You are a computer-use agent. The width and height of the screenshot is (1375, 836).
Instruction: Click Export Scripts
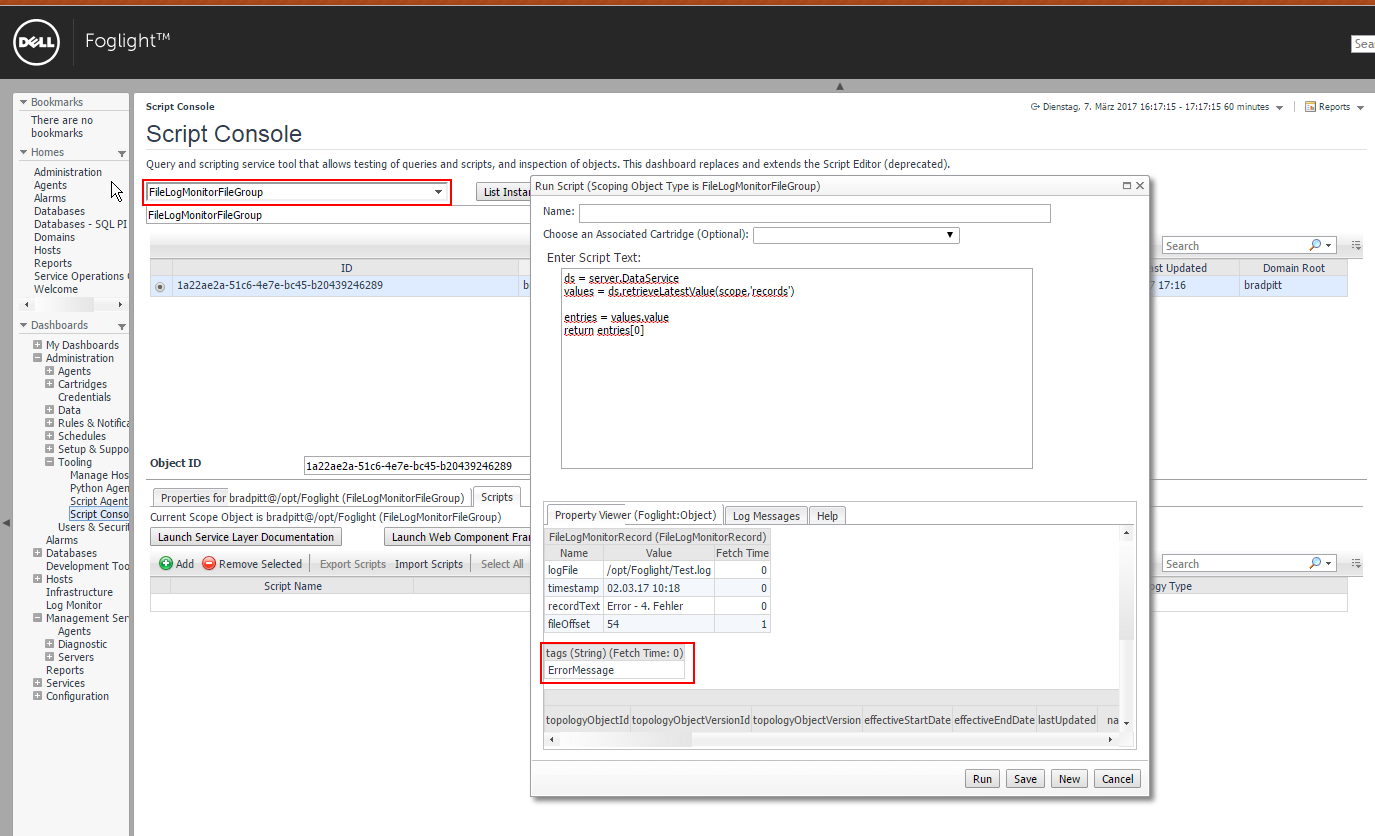tap(353, 564)
